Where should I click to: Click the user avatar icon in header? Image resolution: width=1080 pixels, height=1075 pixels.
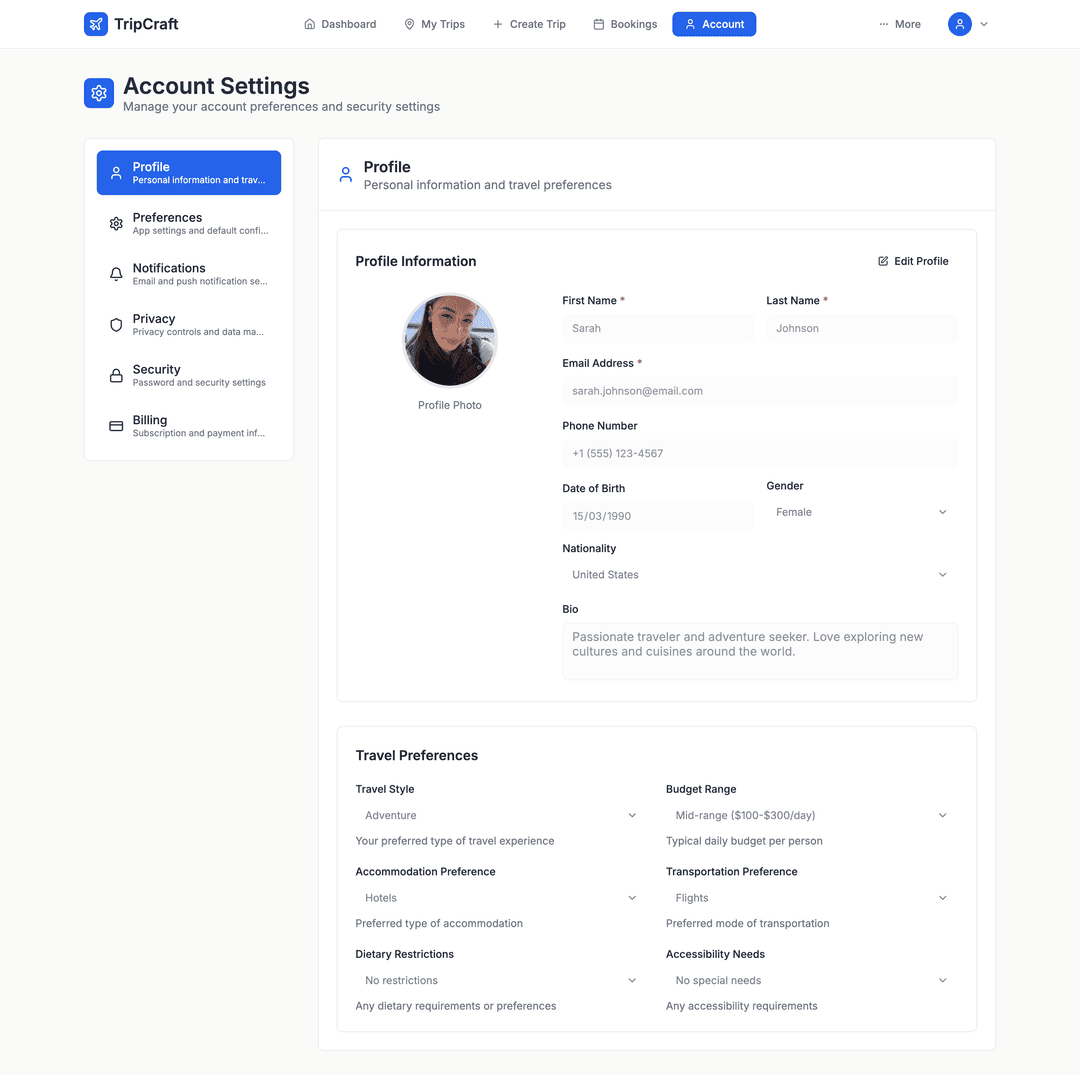959,24
